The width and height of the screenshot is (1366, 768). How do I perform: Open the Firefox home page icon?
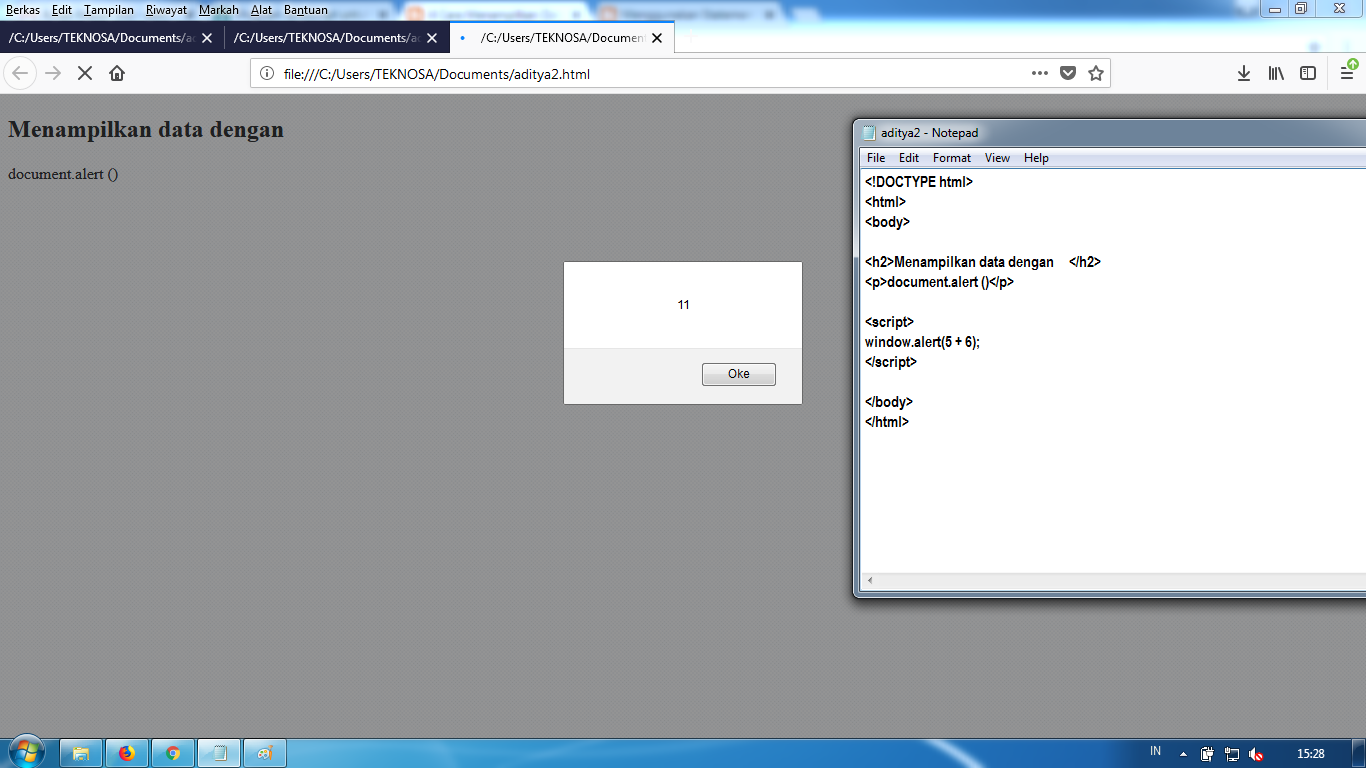point(117,73)
